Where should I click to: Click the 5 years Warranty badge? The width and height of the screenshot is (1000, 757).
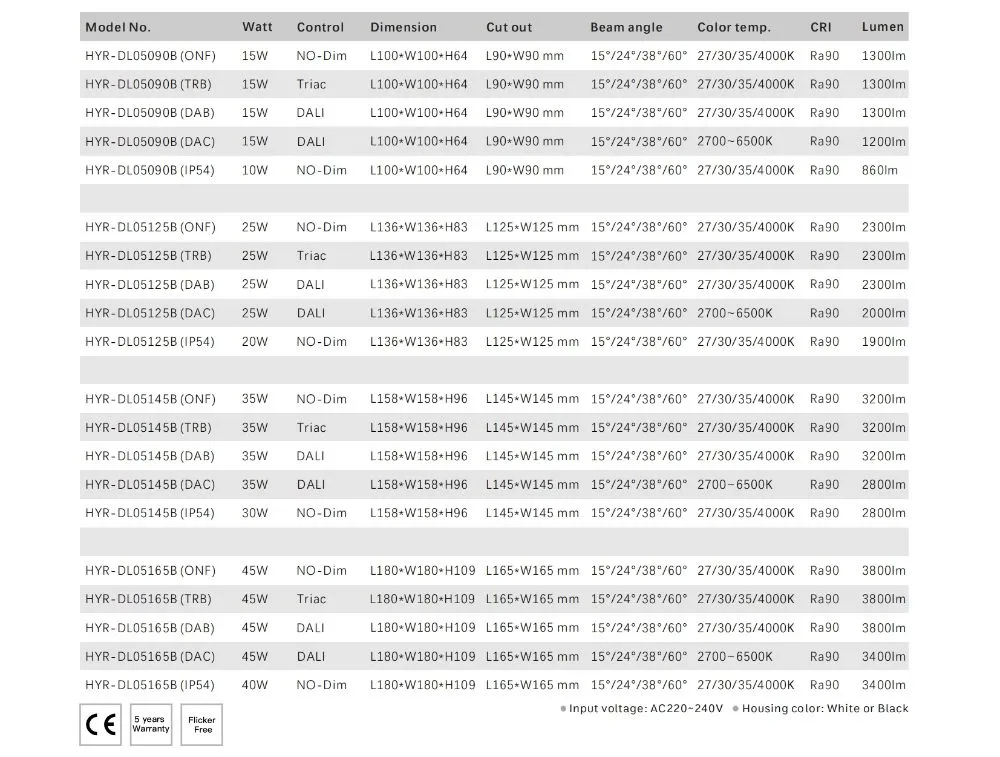pyautogui.click(x=151, y=724)
